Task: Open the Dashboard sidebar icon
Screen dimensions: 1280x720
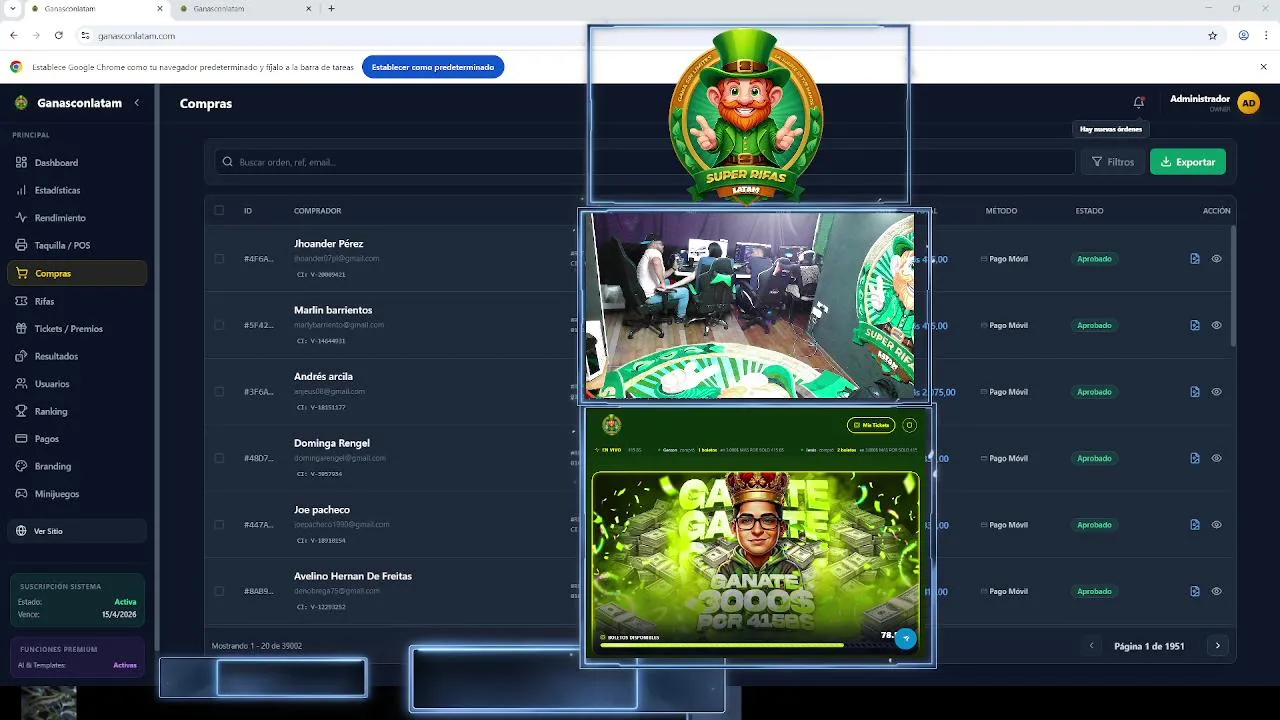Action: 22,162
